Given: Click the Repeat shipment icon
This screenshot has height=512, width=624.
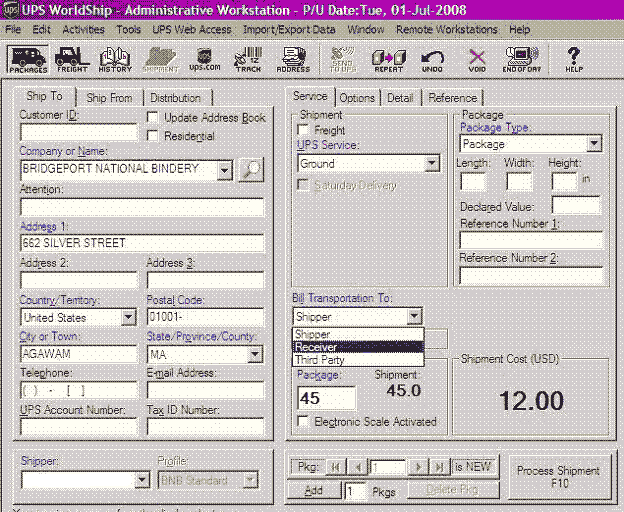Looking at the screenshot, I should [389, 60].
